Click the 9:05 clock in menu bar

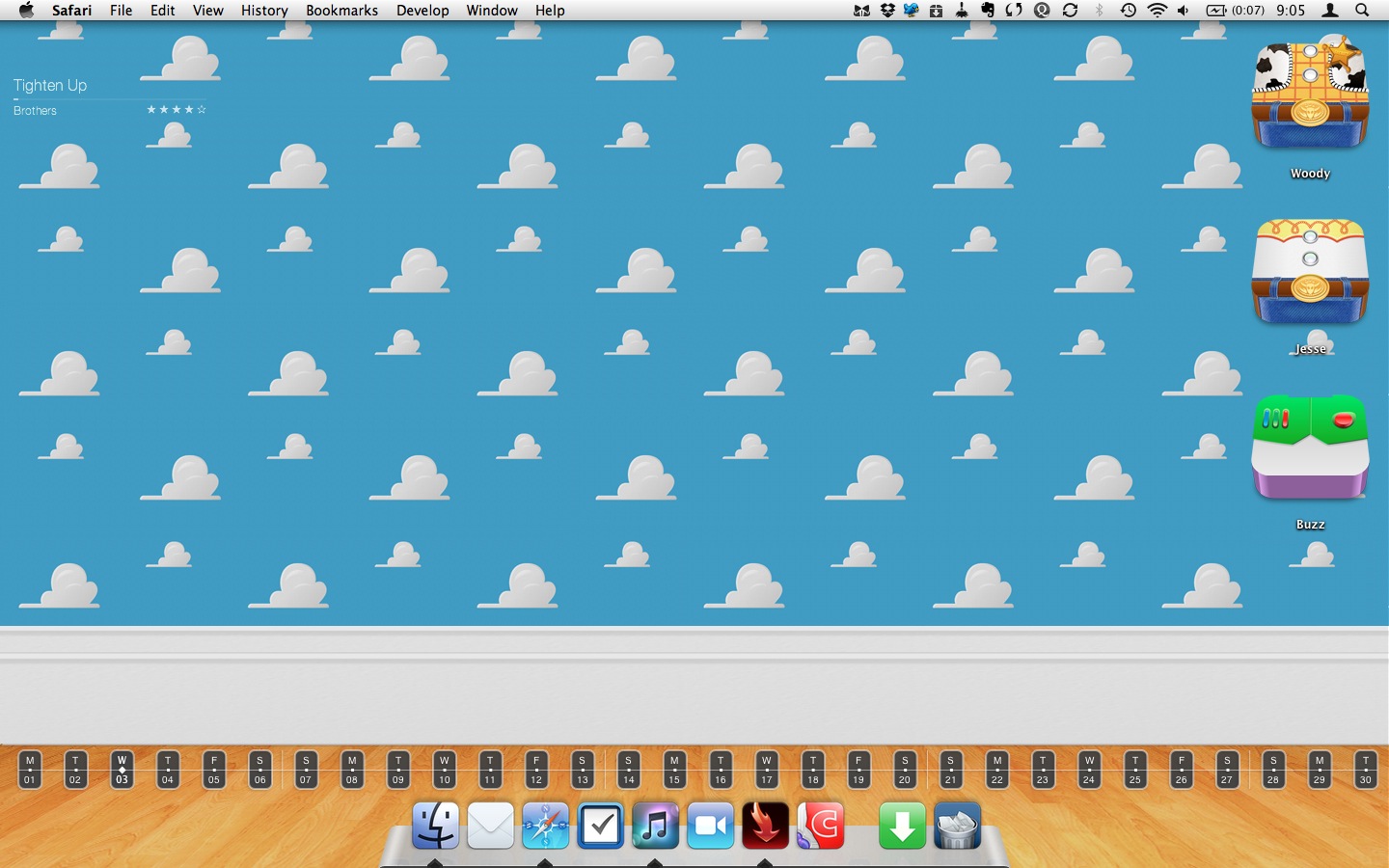[1291, 11]
